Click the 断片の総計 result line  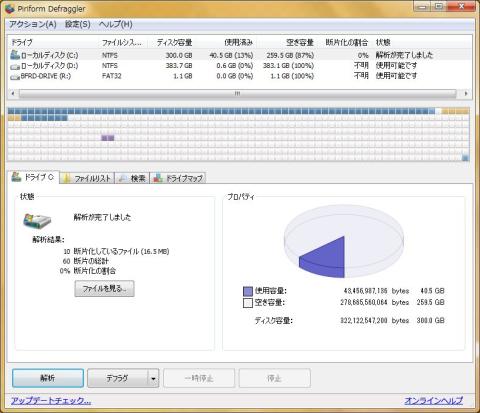[91, 261]
